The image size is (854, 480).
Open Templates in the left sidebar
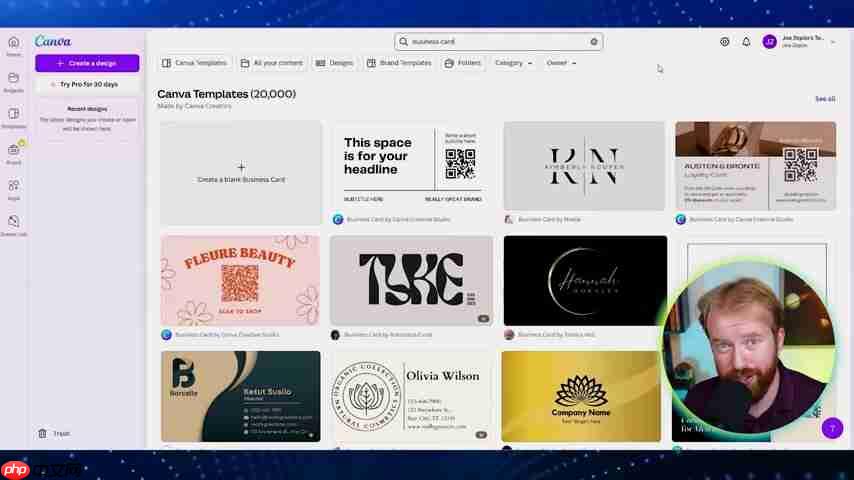[x=14, y=118]
